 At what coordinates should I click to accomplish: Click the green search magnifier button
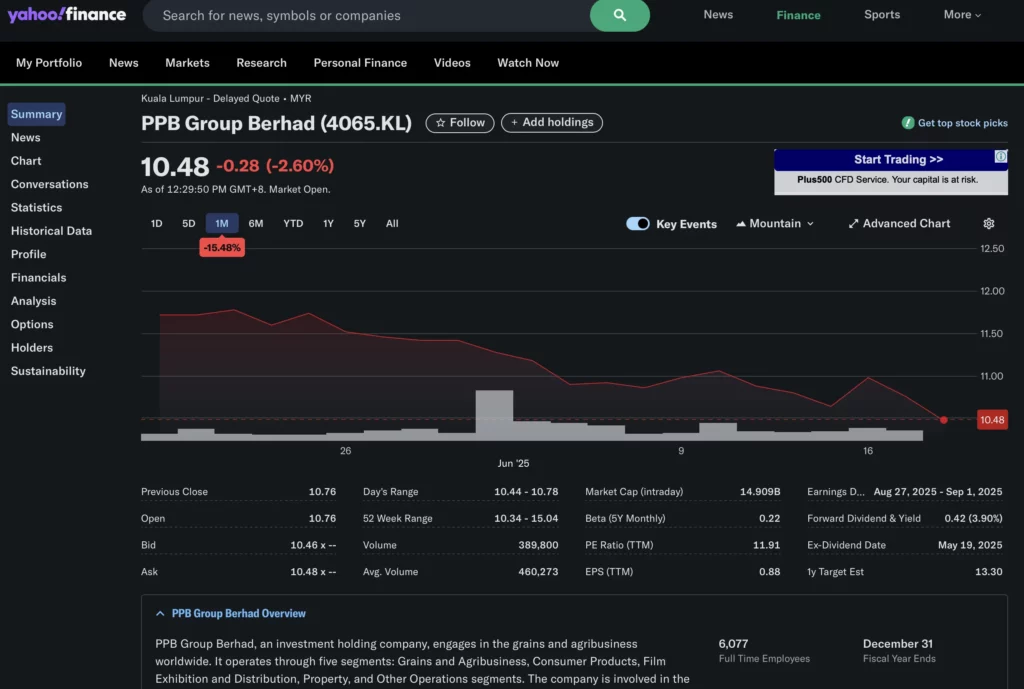[x=619, y=15]
